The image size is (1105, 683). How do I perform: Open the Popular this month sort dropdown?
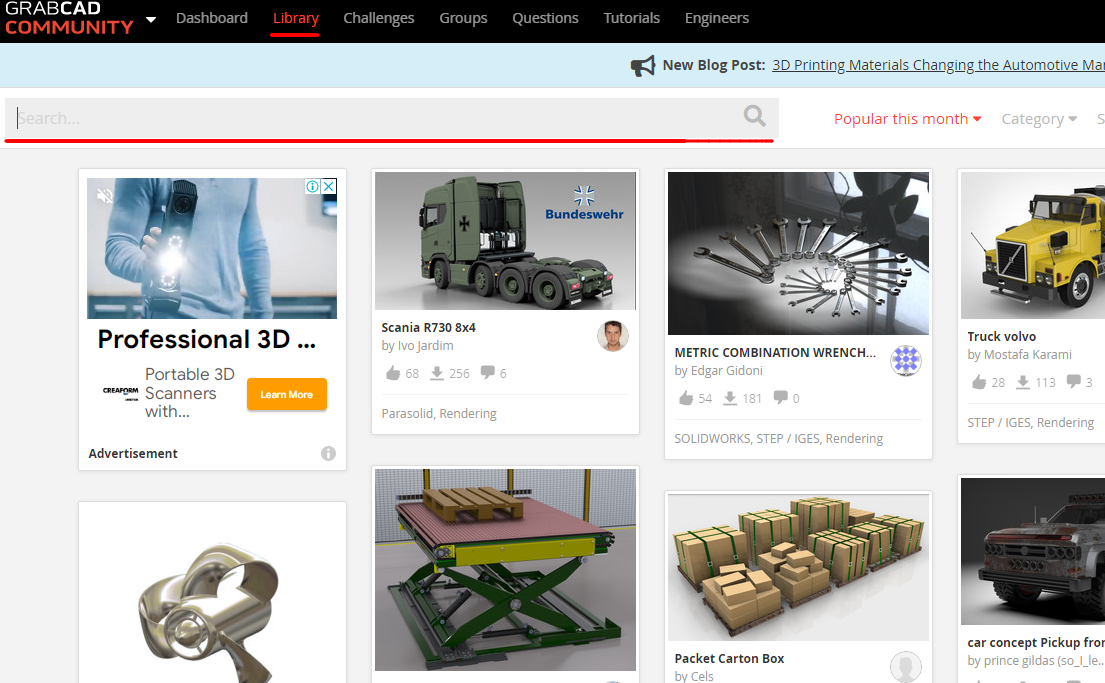pyautogui.click(x=908, y=118)
